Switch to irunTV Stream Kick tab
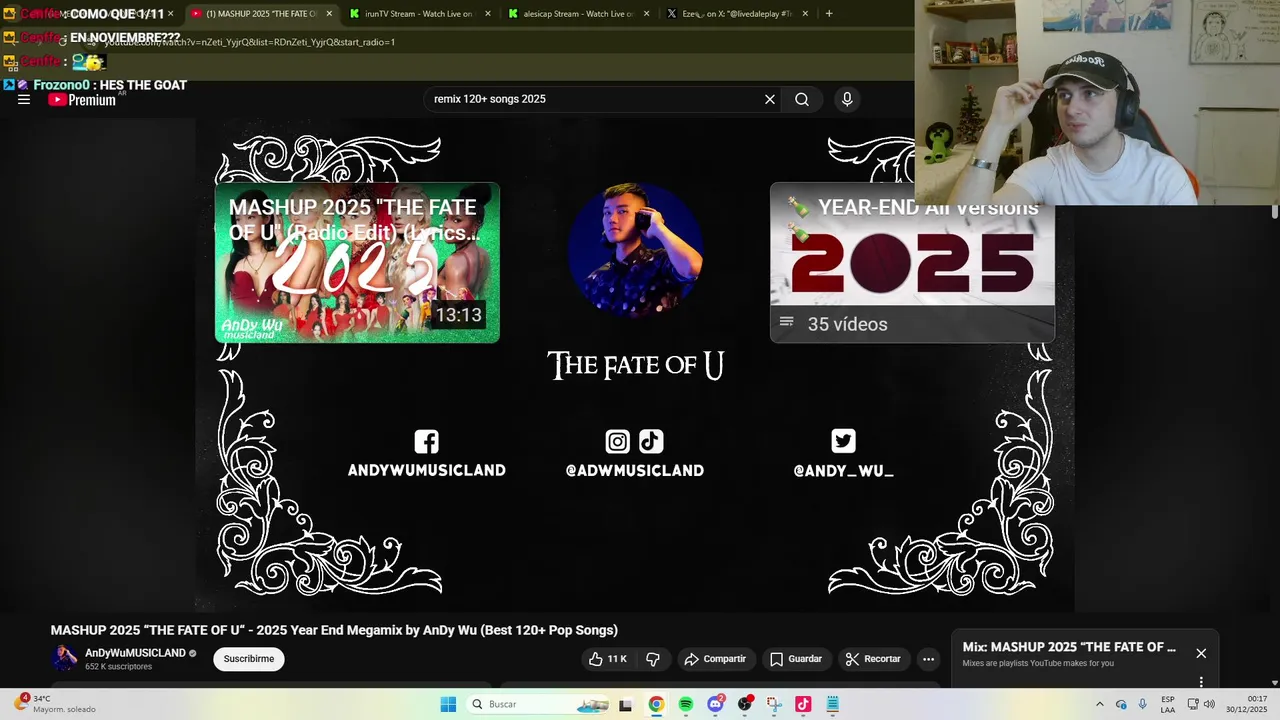The height and width of the screenshot is (720, 1280). 418,14
